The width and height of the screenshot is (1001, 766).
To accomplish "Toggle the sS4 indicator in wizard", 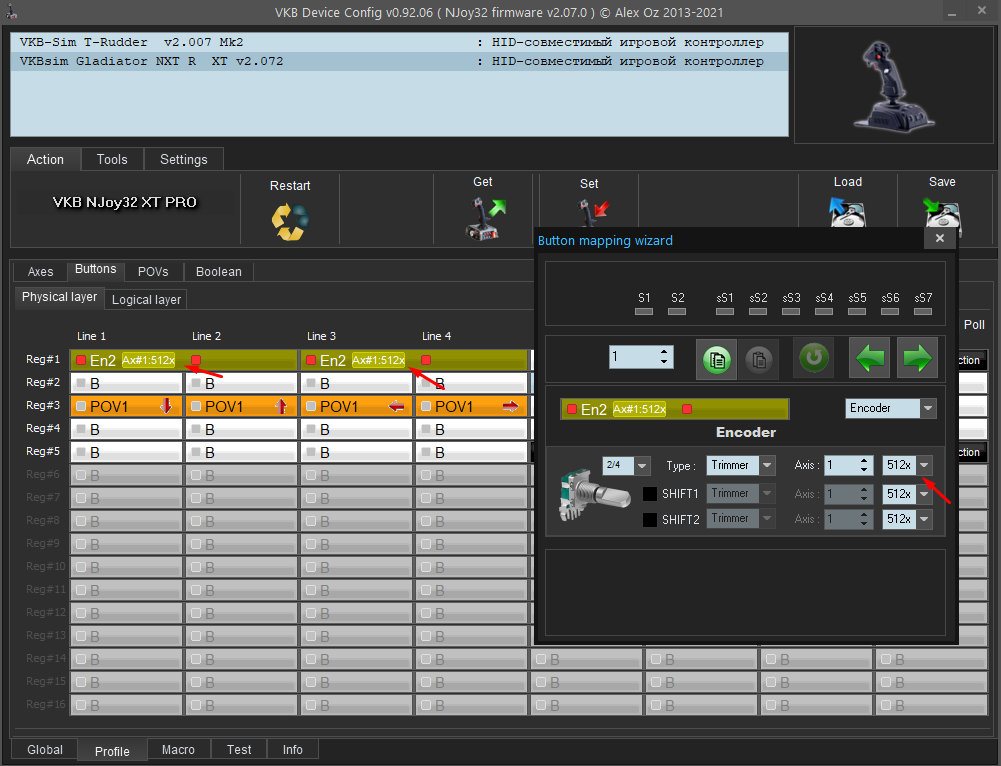I will (x=824, y=312).
